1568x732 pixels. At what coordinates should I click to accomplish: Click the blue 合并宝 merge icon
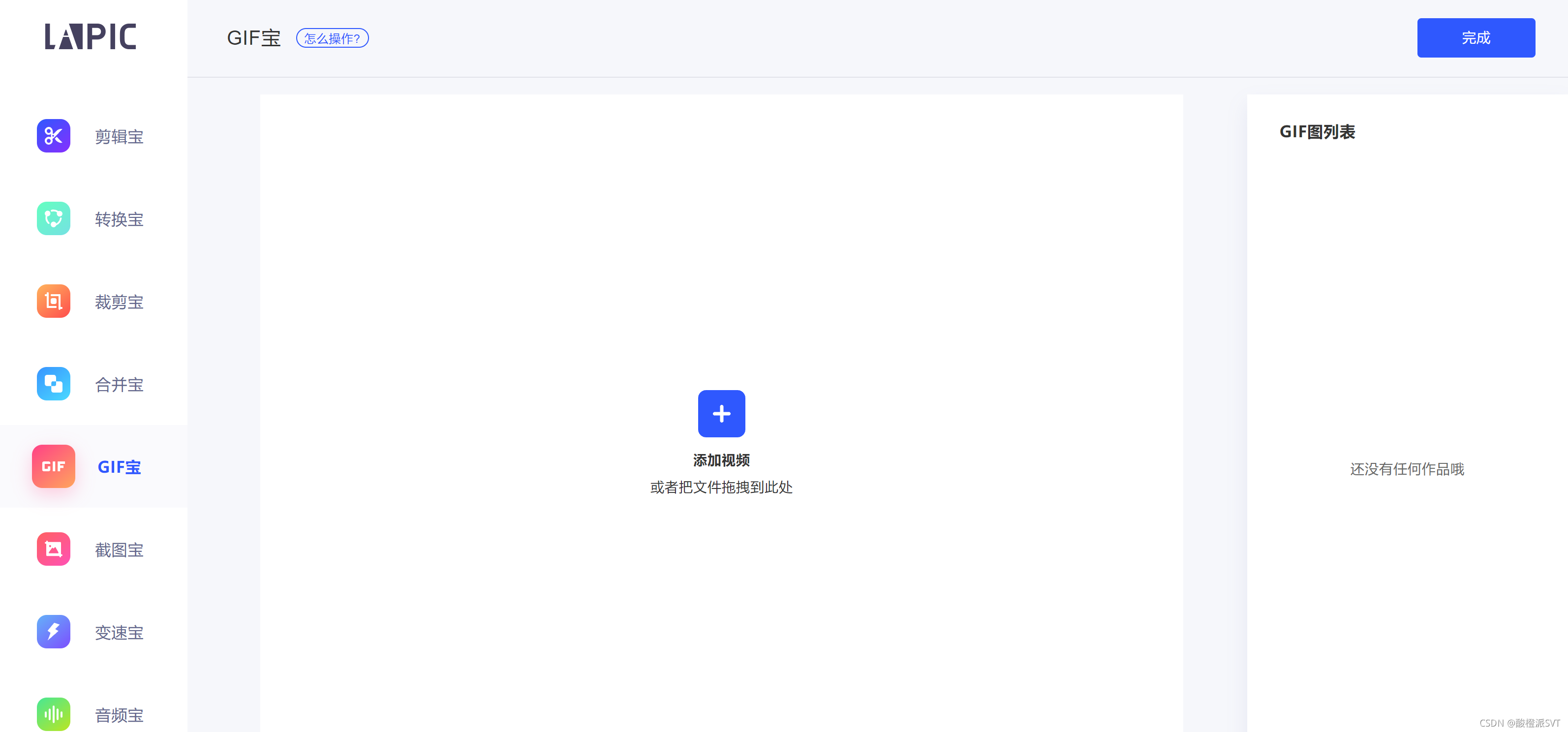point(54,384)
